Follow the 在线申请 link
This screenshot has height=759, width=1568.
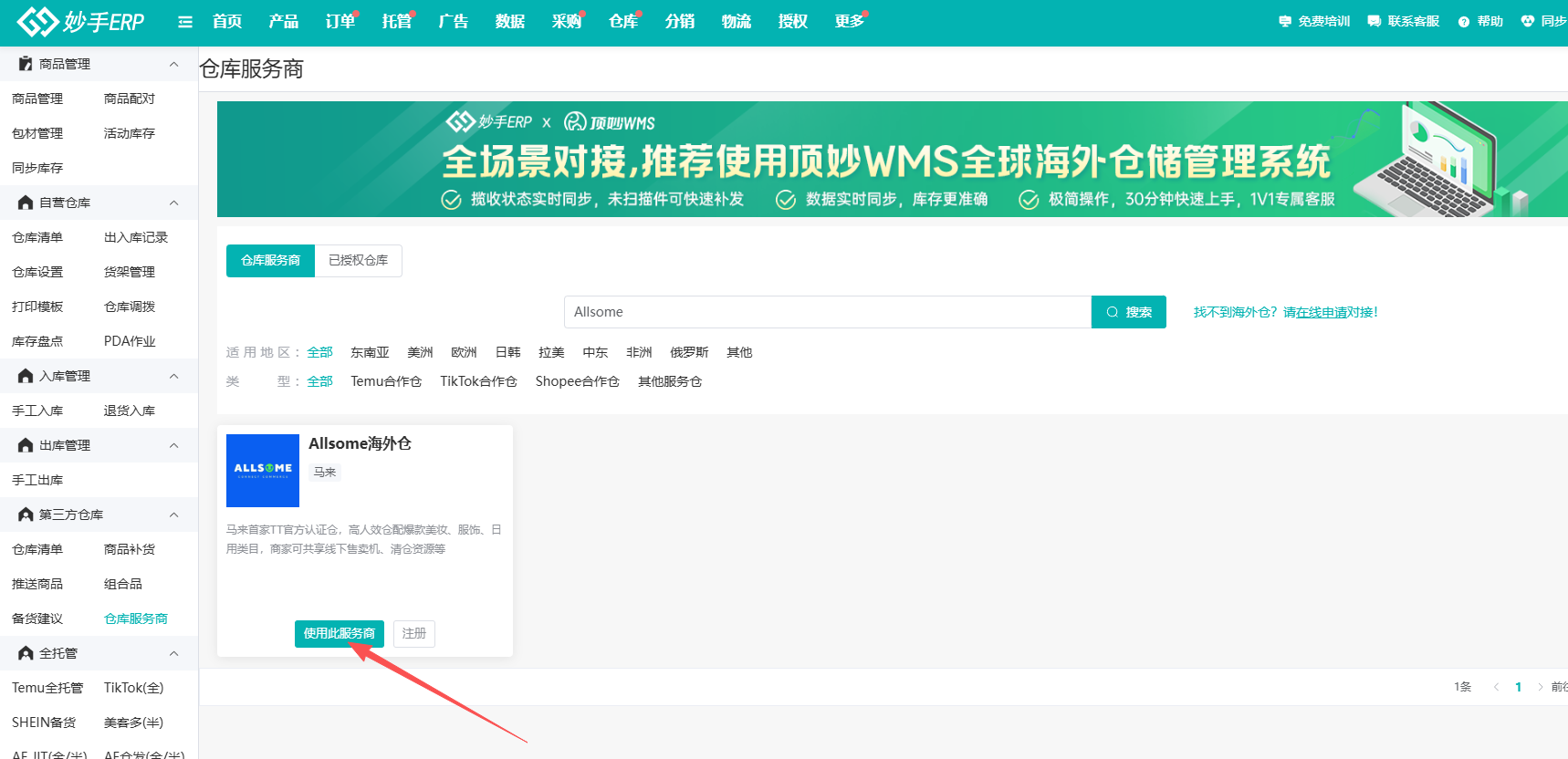coord(1322,312)
